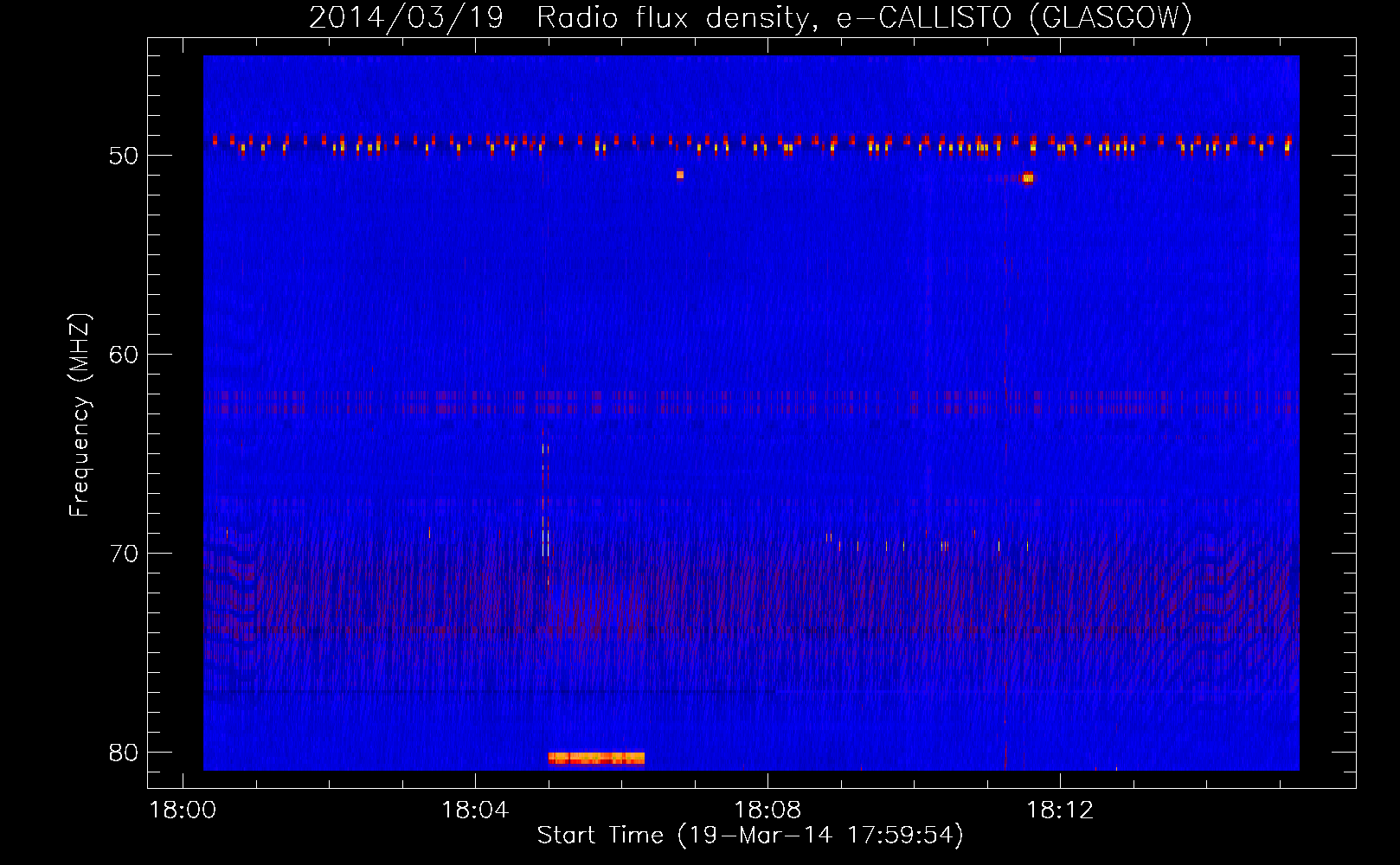Click the orange emission bar near 80 MHz

point(596,759)
